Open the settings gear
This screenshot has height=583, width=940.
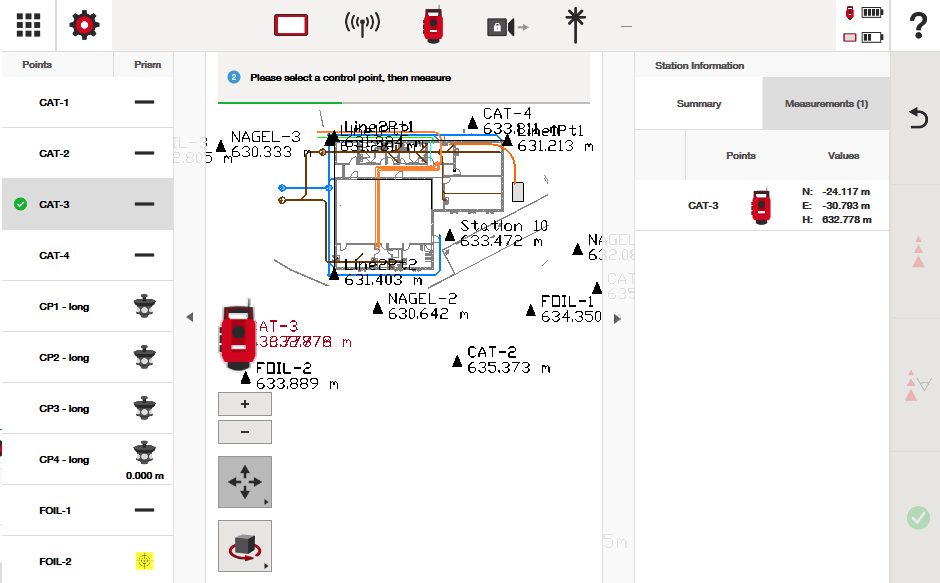84,26
